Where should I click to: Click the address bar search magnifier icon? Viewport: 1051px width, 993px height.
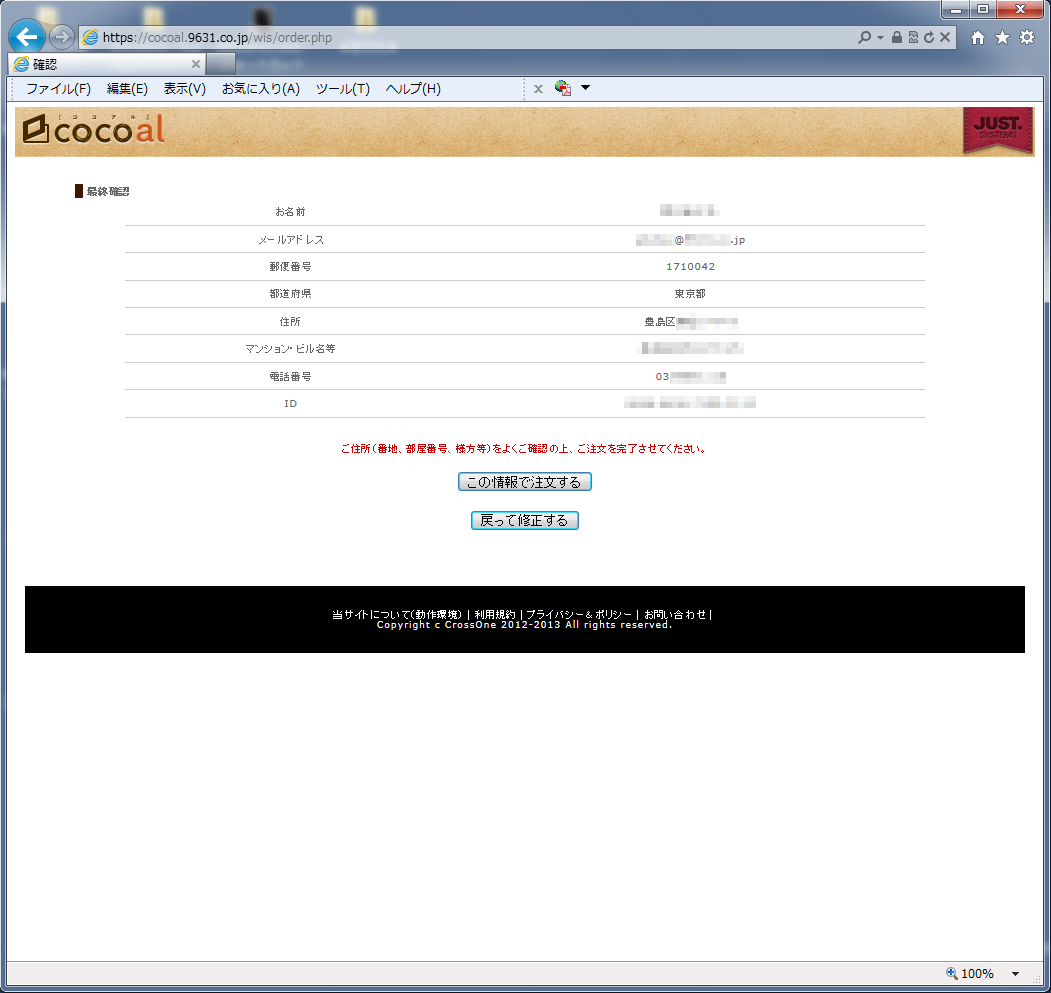865,38
